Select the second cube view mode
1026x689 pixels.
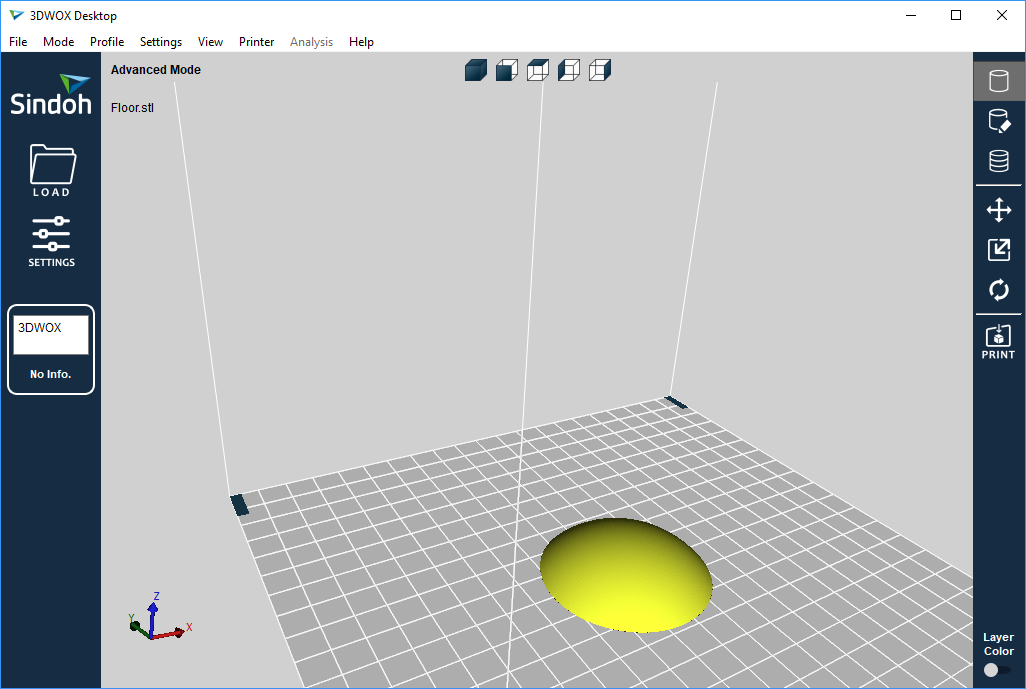click(506, 70)
